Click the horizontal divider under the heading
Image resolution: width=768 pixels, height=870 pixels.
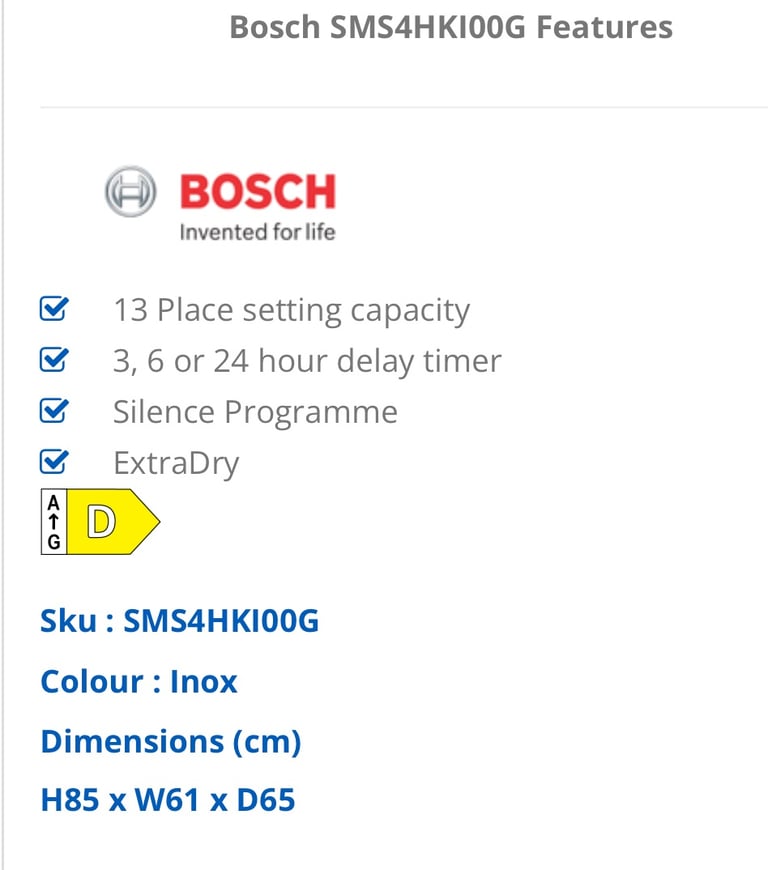(400, 107)
